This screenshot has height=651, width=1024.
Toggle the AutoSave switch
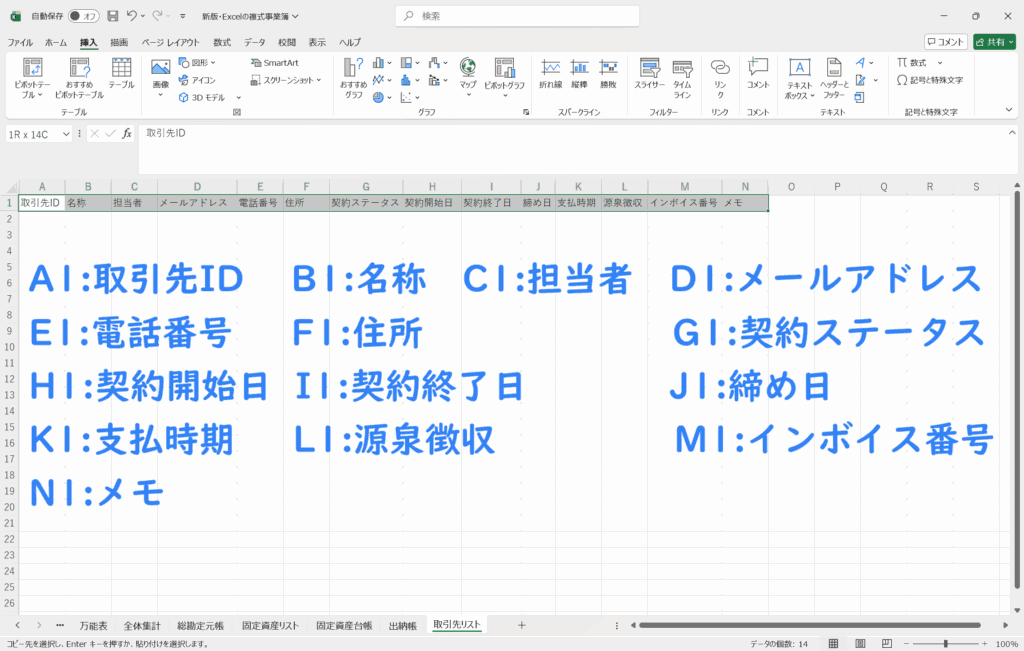point(83,16)
